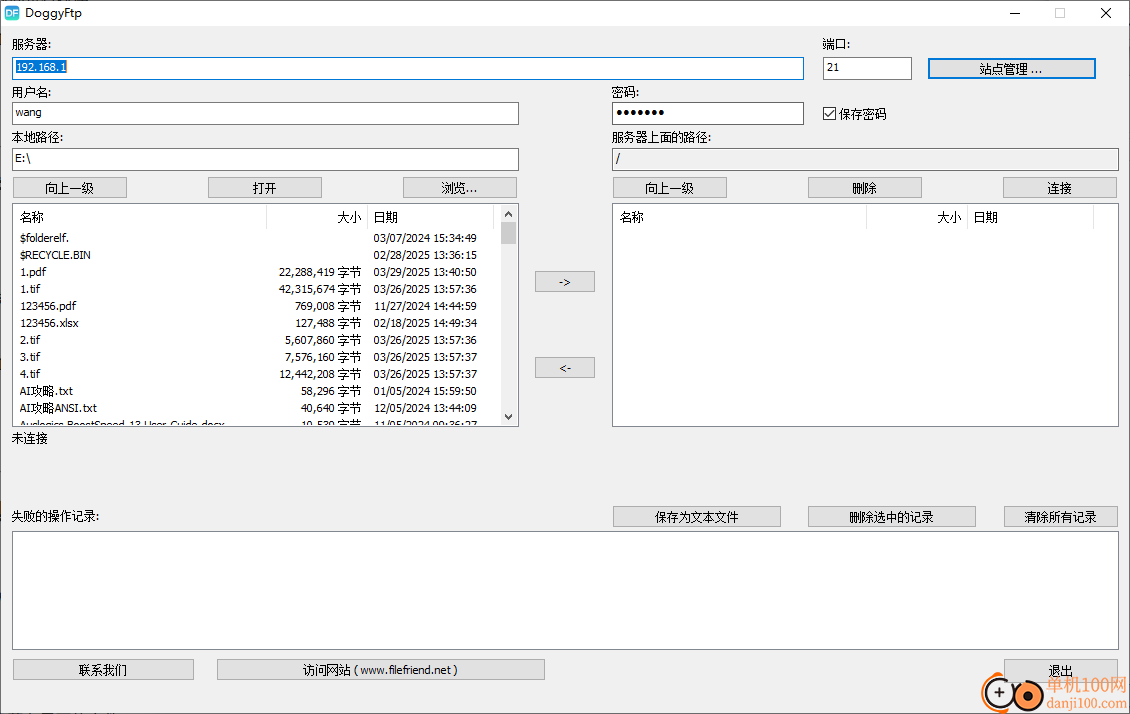The width and height of the screenshot is (1130, 714).
Task: Sort local list by 日期 column header
Action: point(431,217)
